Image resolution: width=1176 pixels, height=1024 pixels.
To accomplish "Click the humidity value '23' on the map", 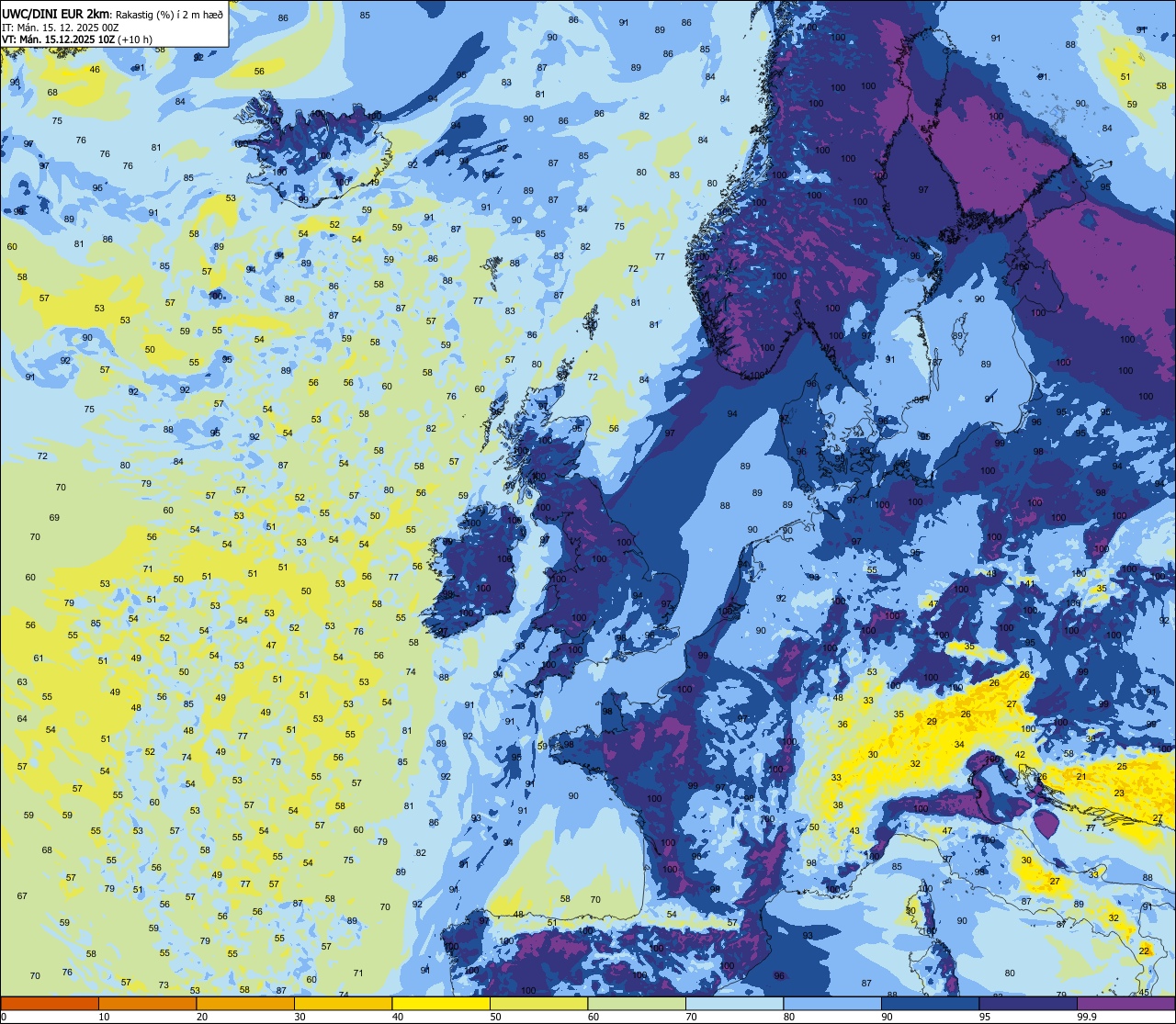I will pyautogui.click(x=1119, y=793).
